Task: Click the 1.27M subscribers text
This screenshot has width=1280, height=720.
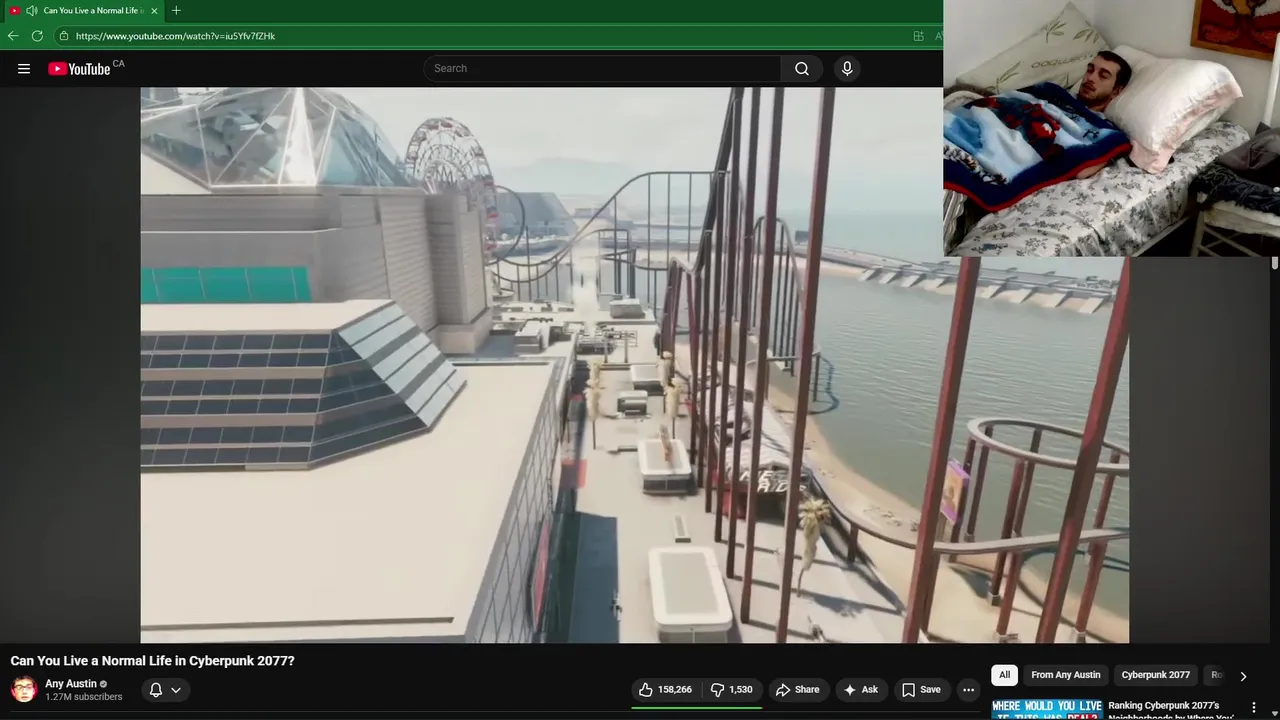Action: pyautogui.click(x=84, y=697)
